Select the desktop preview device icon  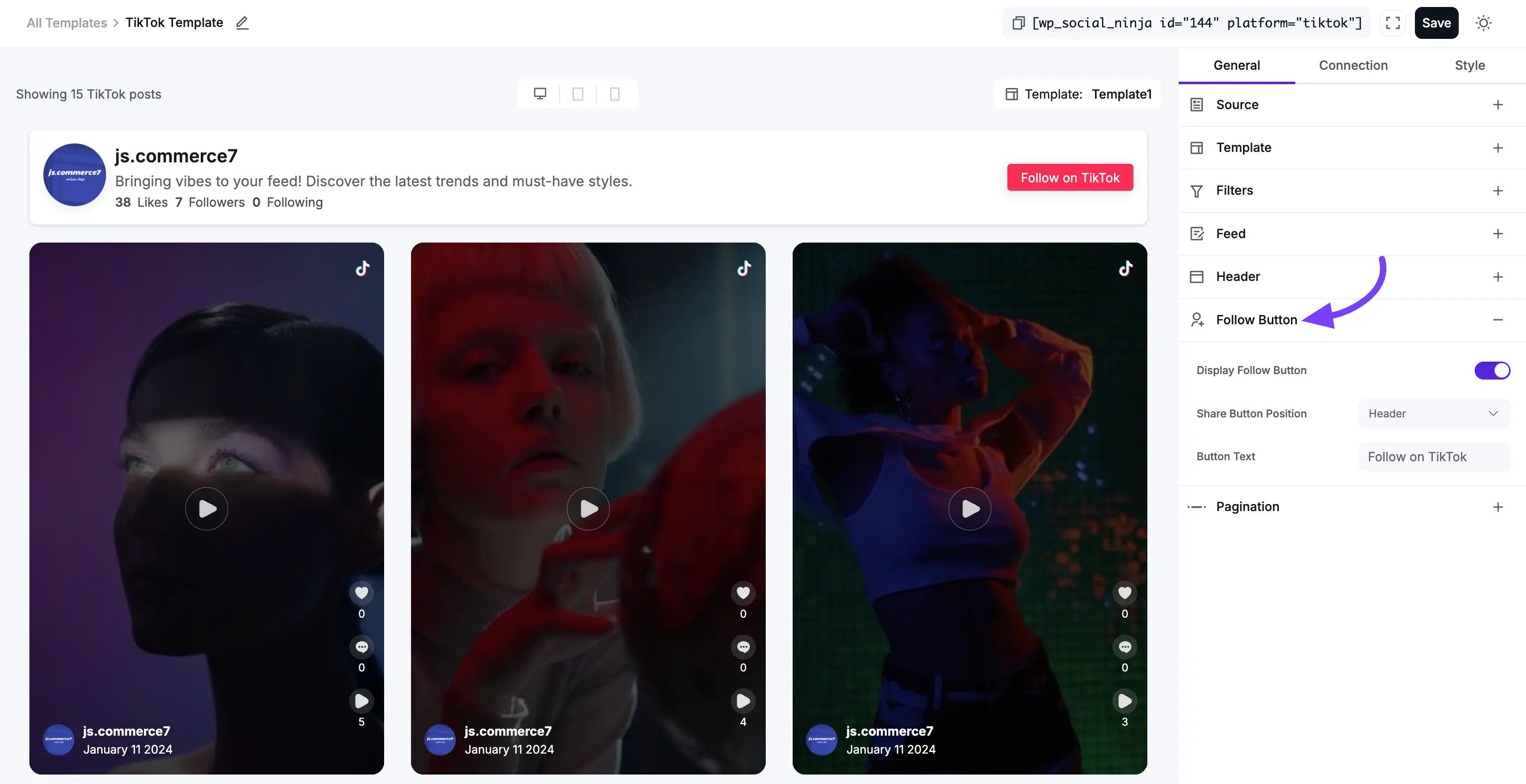pyautogui.click(x=540, y=94)
